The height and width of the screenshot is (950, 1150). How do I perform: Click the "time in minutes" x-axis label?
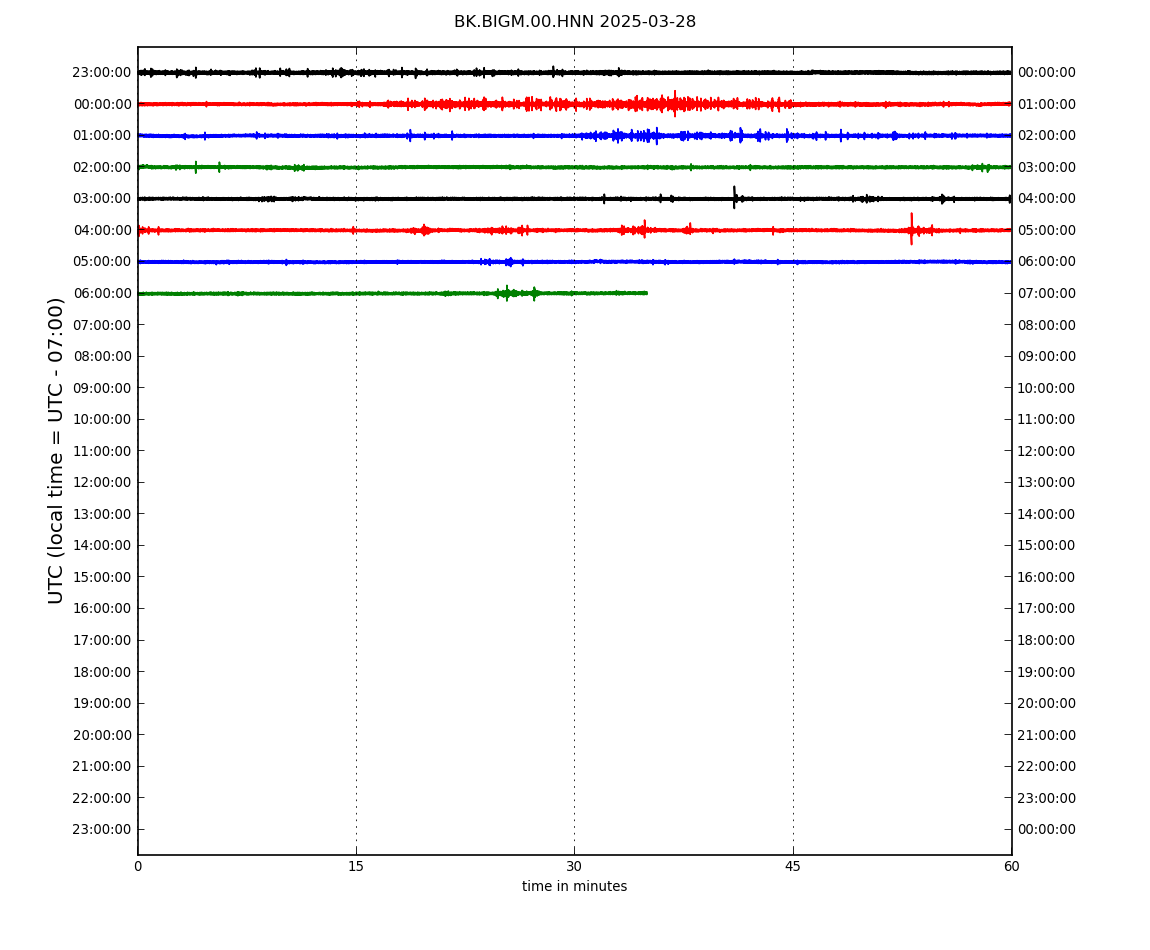(574, 886)
